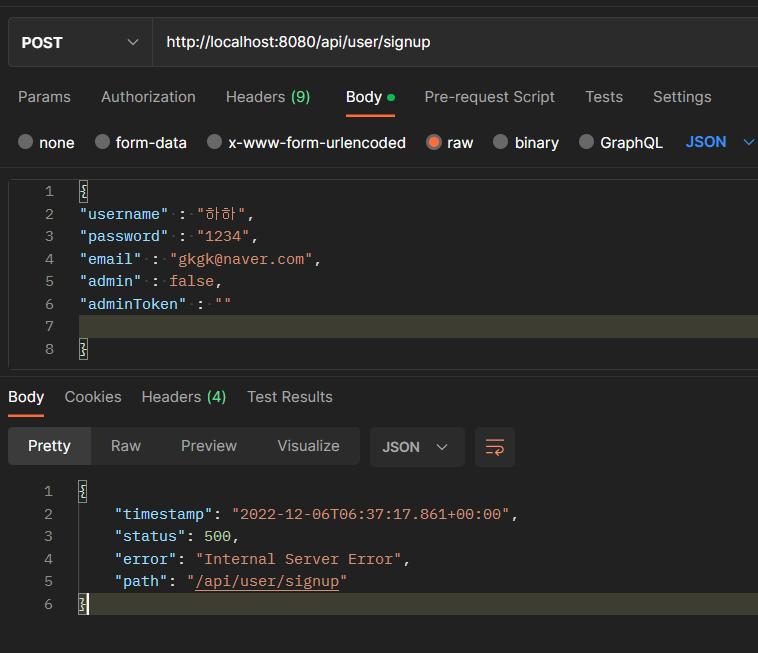Click the false value for admin

191,281
